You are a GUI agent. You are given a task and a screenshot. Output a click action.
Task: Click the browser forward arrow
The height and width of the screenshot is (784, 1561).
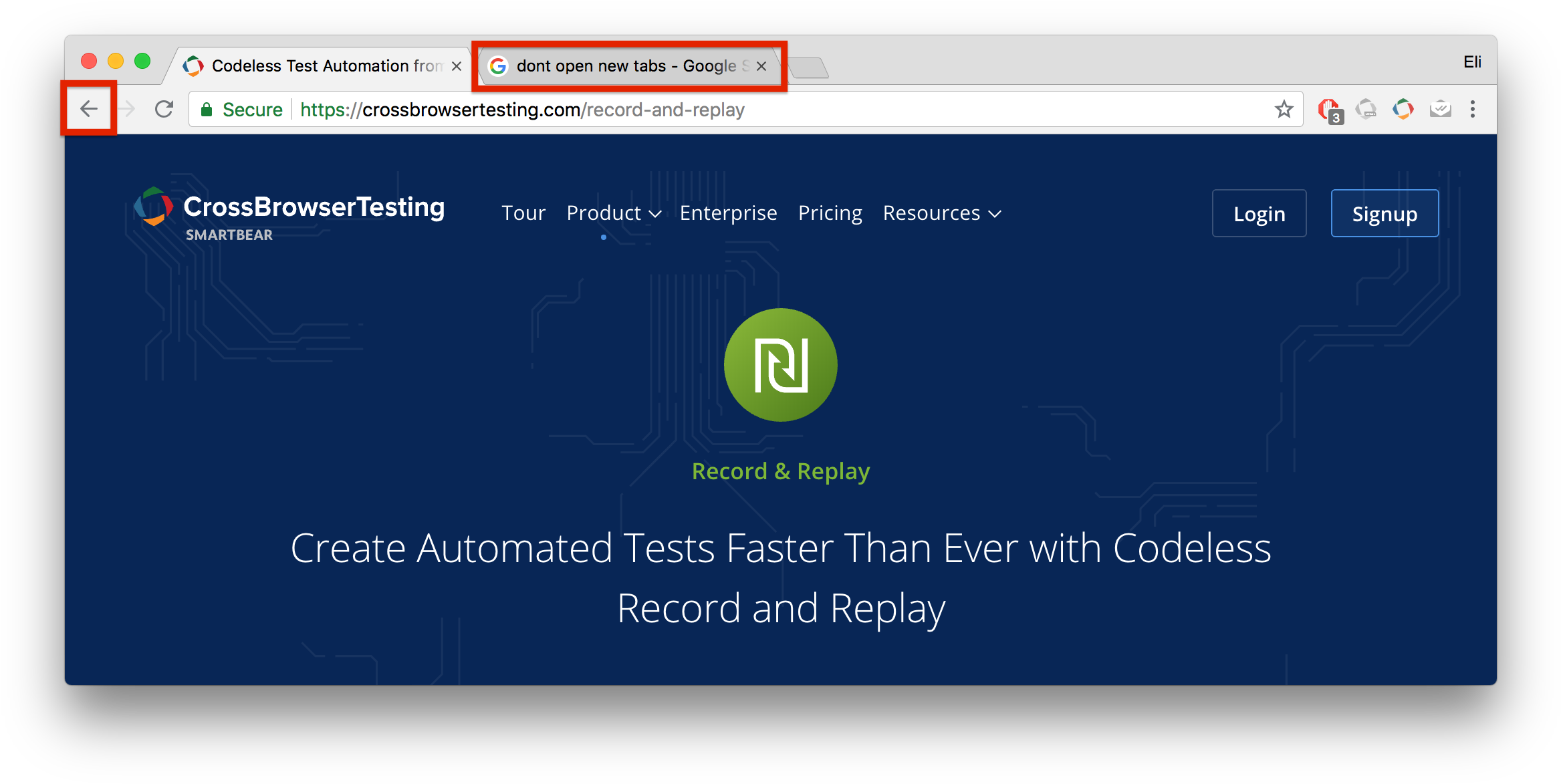click(126, 109)
